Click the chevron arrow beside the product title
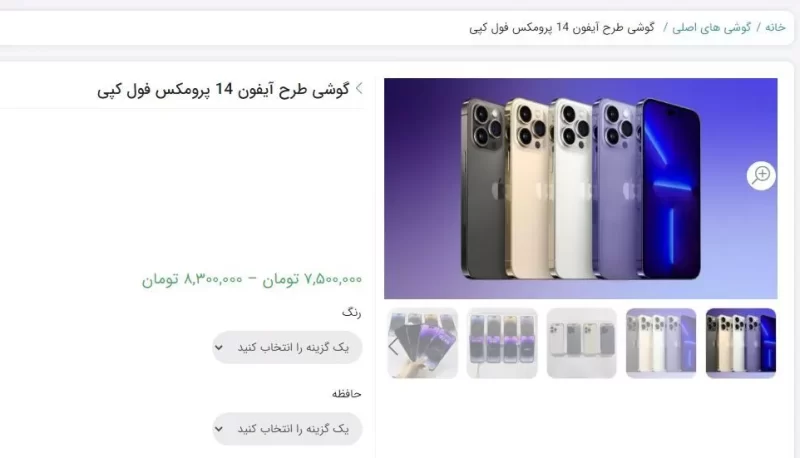Screen dimensions: 800x458 pyautogui.click(x=359, y=88)
